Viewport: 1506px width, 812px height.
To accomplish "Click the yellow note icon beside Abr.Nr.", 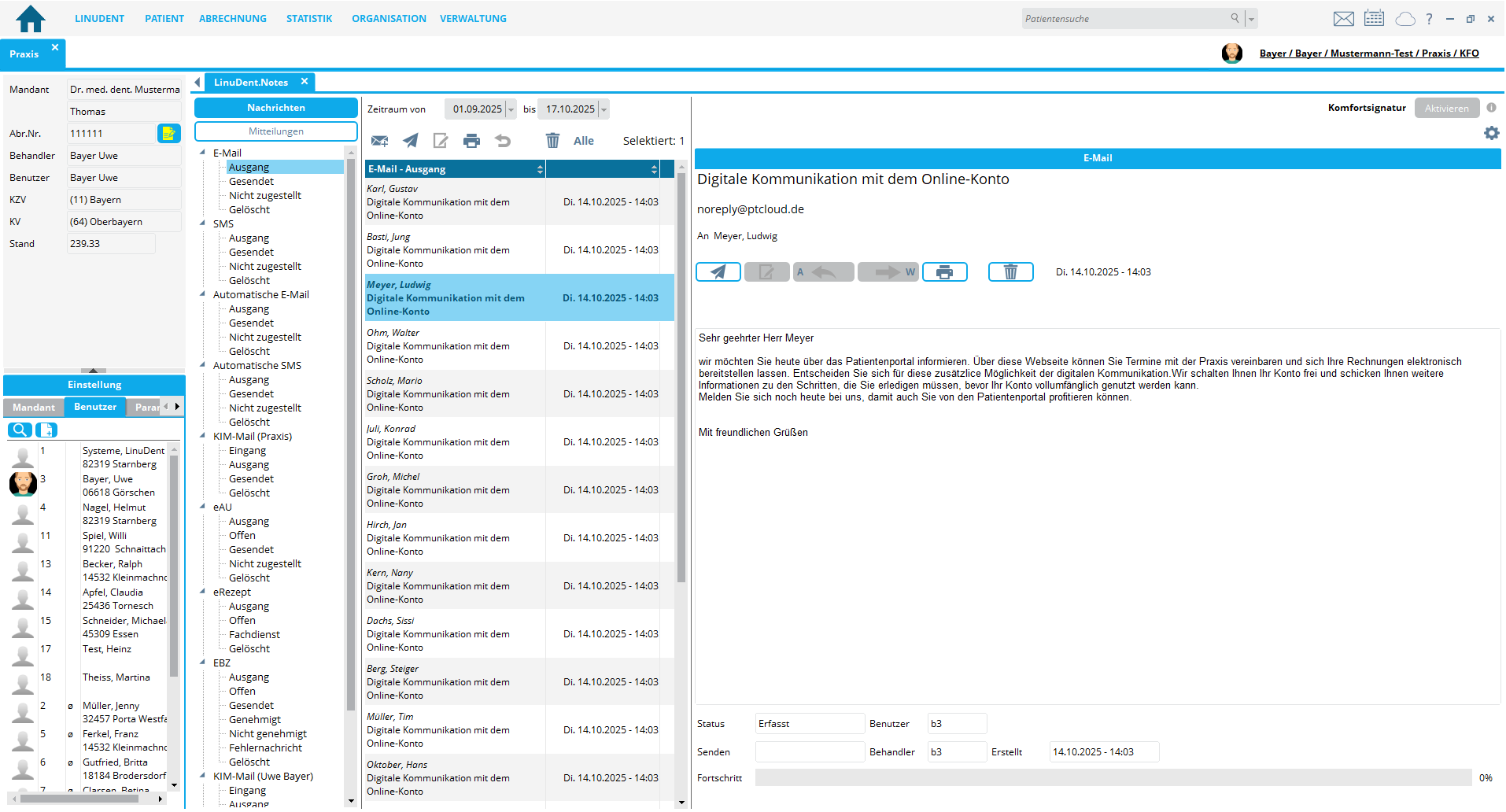I will tap(168, 134).
